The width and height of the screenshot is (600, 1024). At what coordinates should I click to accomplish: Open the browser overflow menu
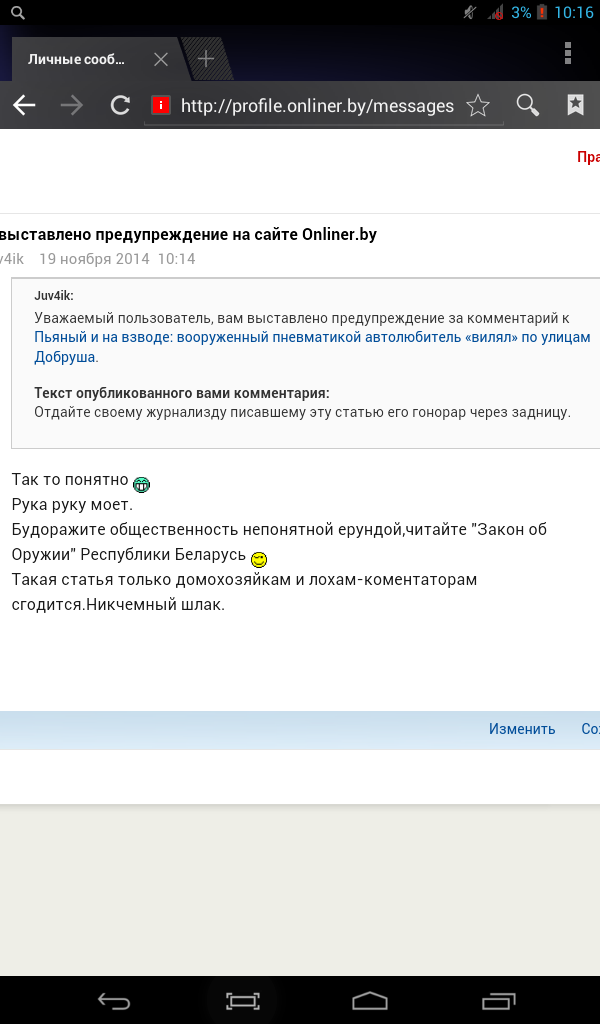pyautogui.click(x=567, y=54)
